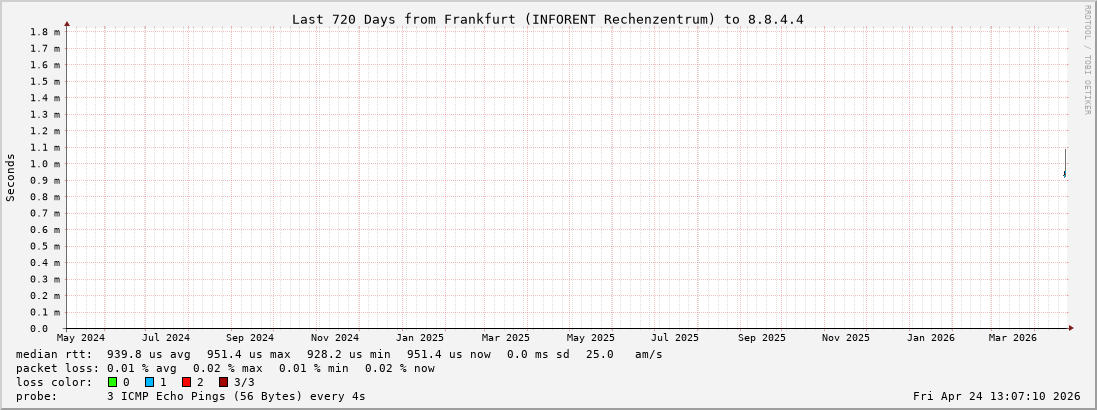Select the Nov 2024 time axis label
Screen dimensions: 1097x410
point(335,338)
